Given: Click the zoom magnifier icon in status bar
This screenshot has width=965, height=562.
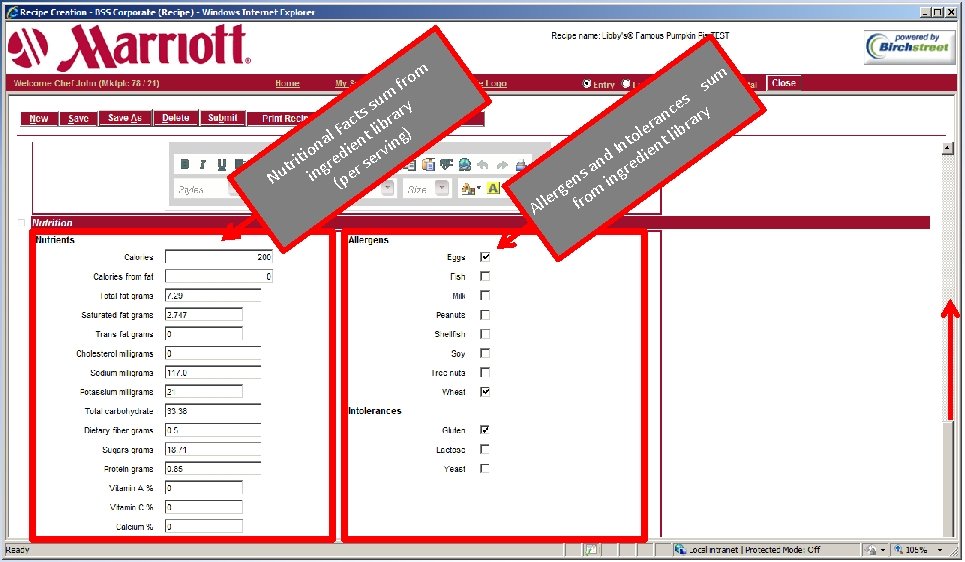Looking at the screenshot, I should (899, 550).
